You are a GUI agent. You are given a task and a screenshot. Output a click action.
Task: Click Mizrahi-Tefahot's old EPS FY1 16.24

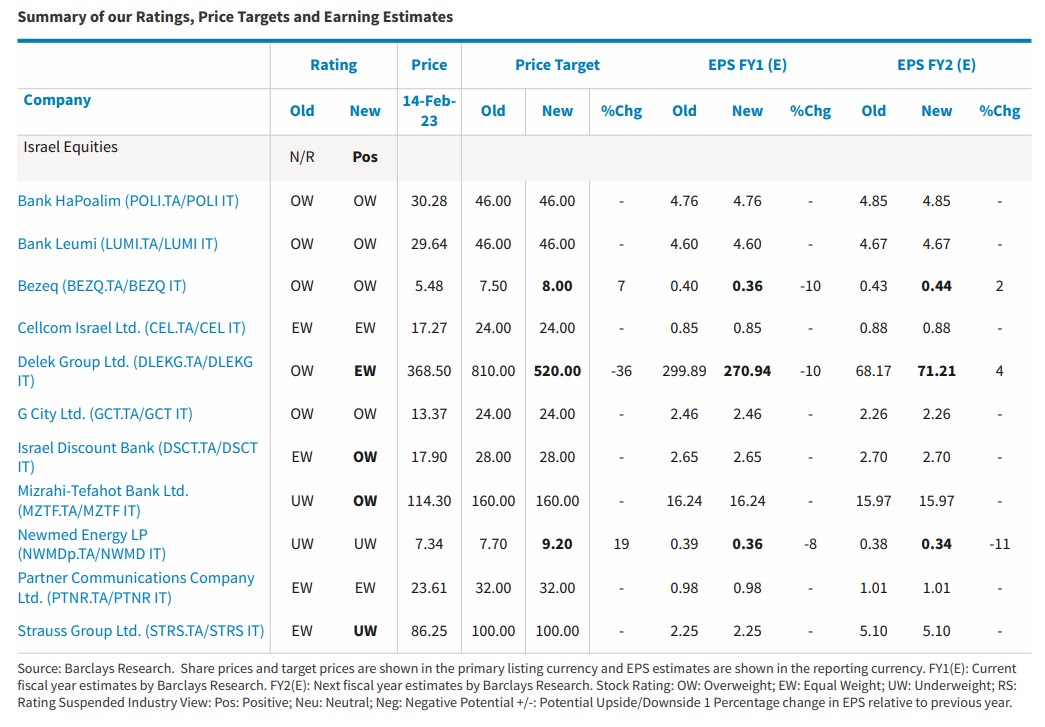click(684, 500)
